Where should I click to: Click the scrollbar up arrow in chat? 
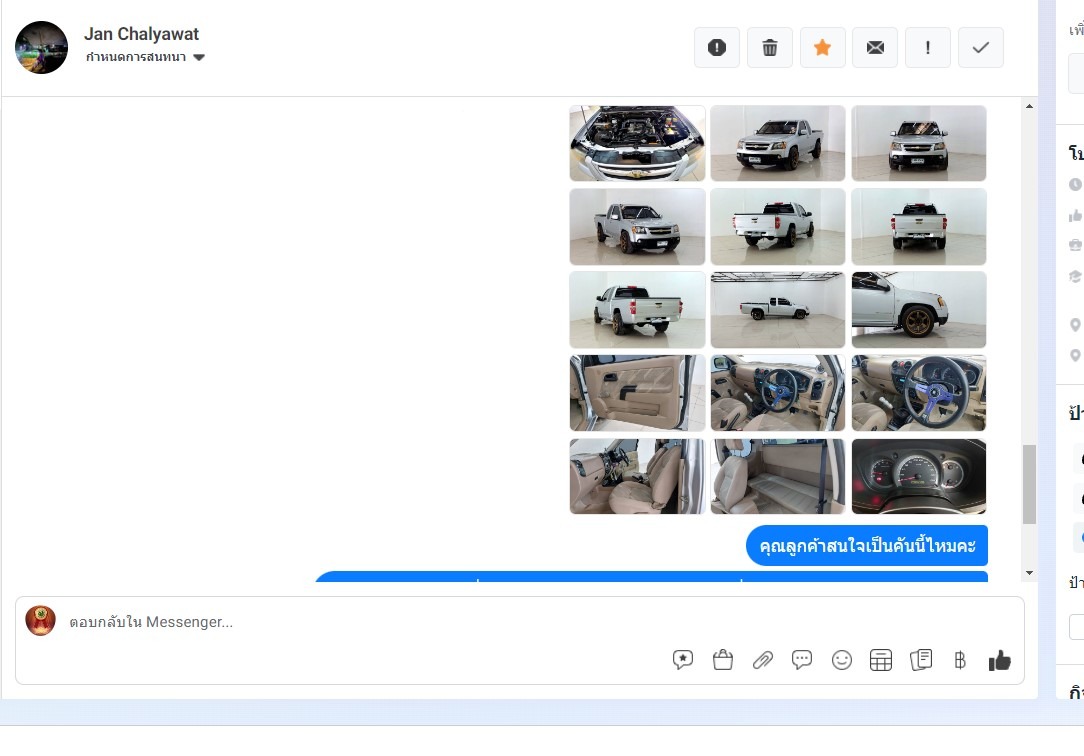(x=1029, y=106)
